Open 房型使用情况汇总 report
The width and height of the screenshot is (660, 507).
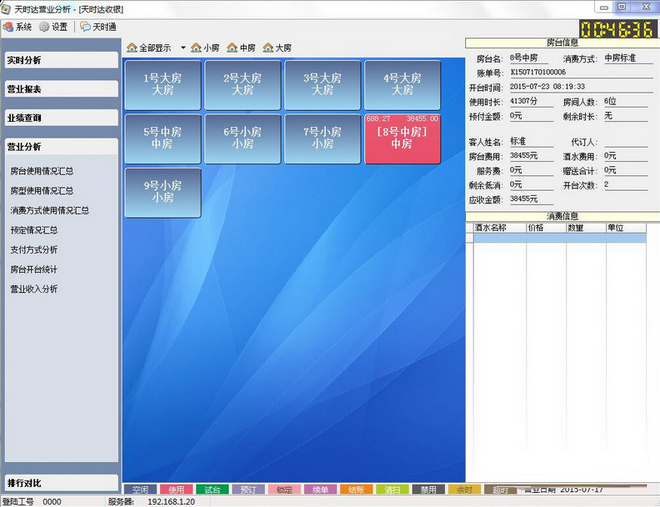42,191
